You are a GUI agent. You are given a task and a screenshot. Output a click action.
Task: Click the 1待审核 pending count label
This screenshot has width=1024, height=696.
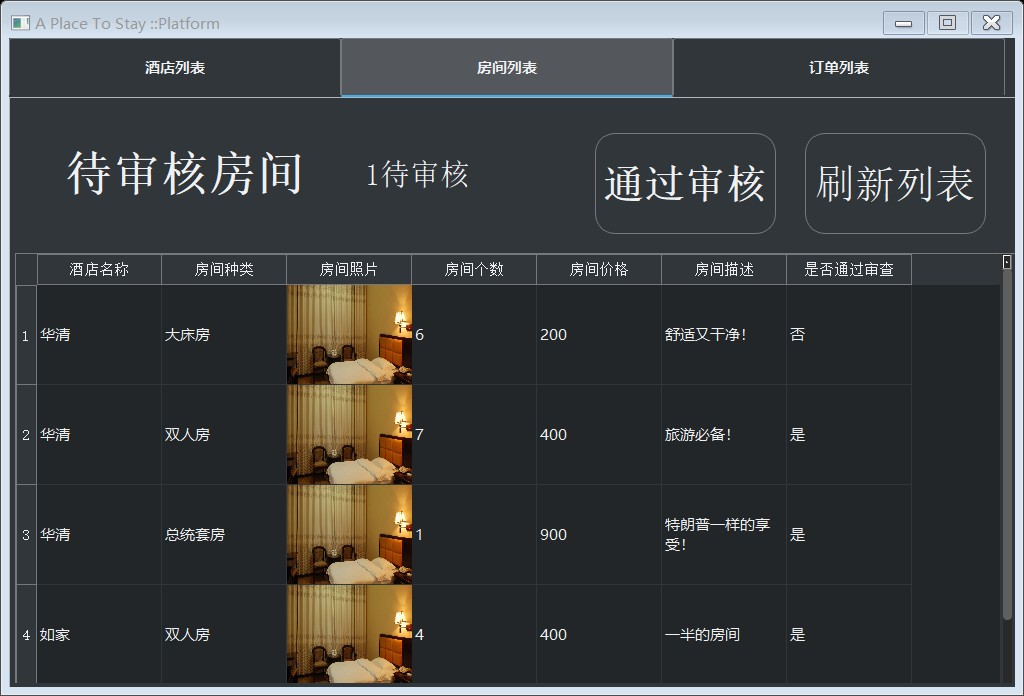(417, 175)
